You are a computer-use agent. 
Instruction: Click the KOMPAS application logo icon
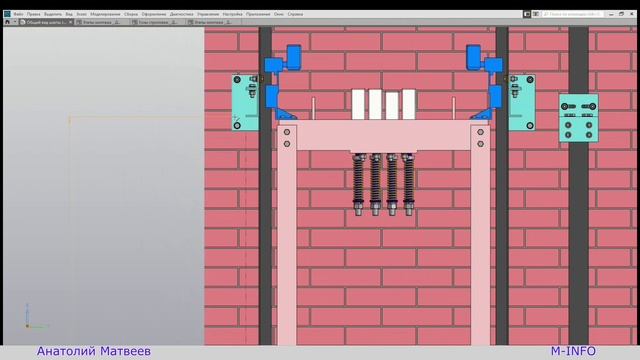[7, 14]
